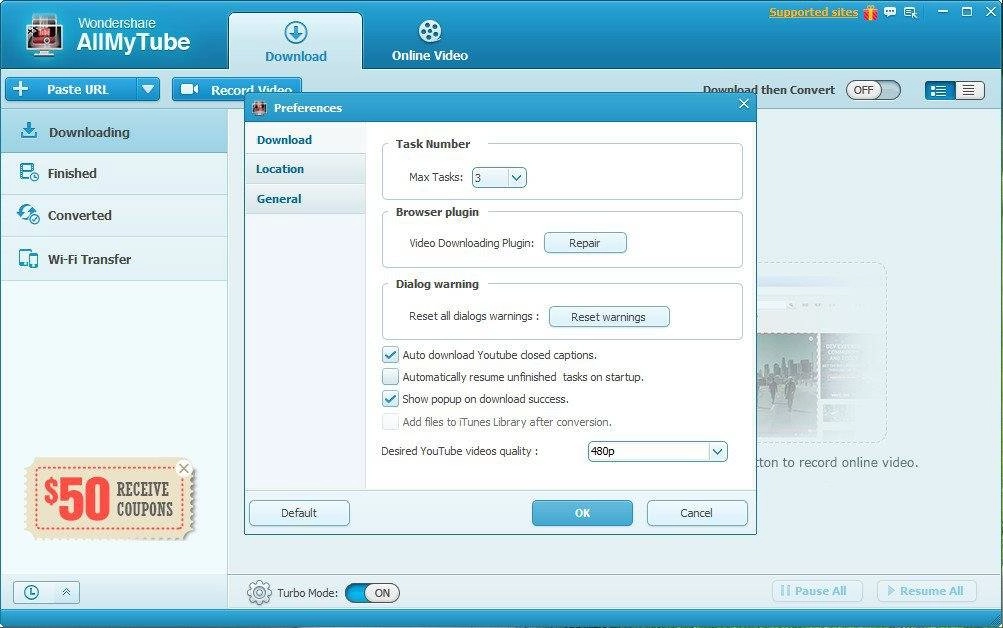Open the feedback speech bubble icon
Image resolution: width=1003 pixels, height=628 pixels.
click(x=890, y=12)
